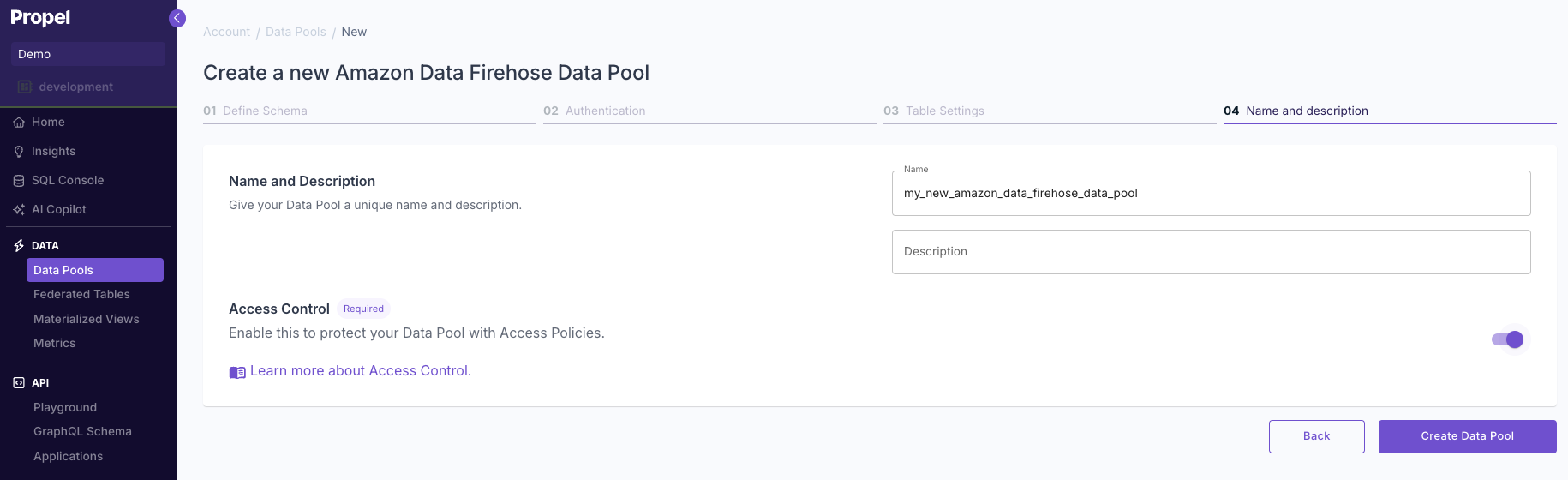Click the New breadcrumb text

tap(354, 32)
